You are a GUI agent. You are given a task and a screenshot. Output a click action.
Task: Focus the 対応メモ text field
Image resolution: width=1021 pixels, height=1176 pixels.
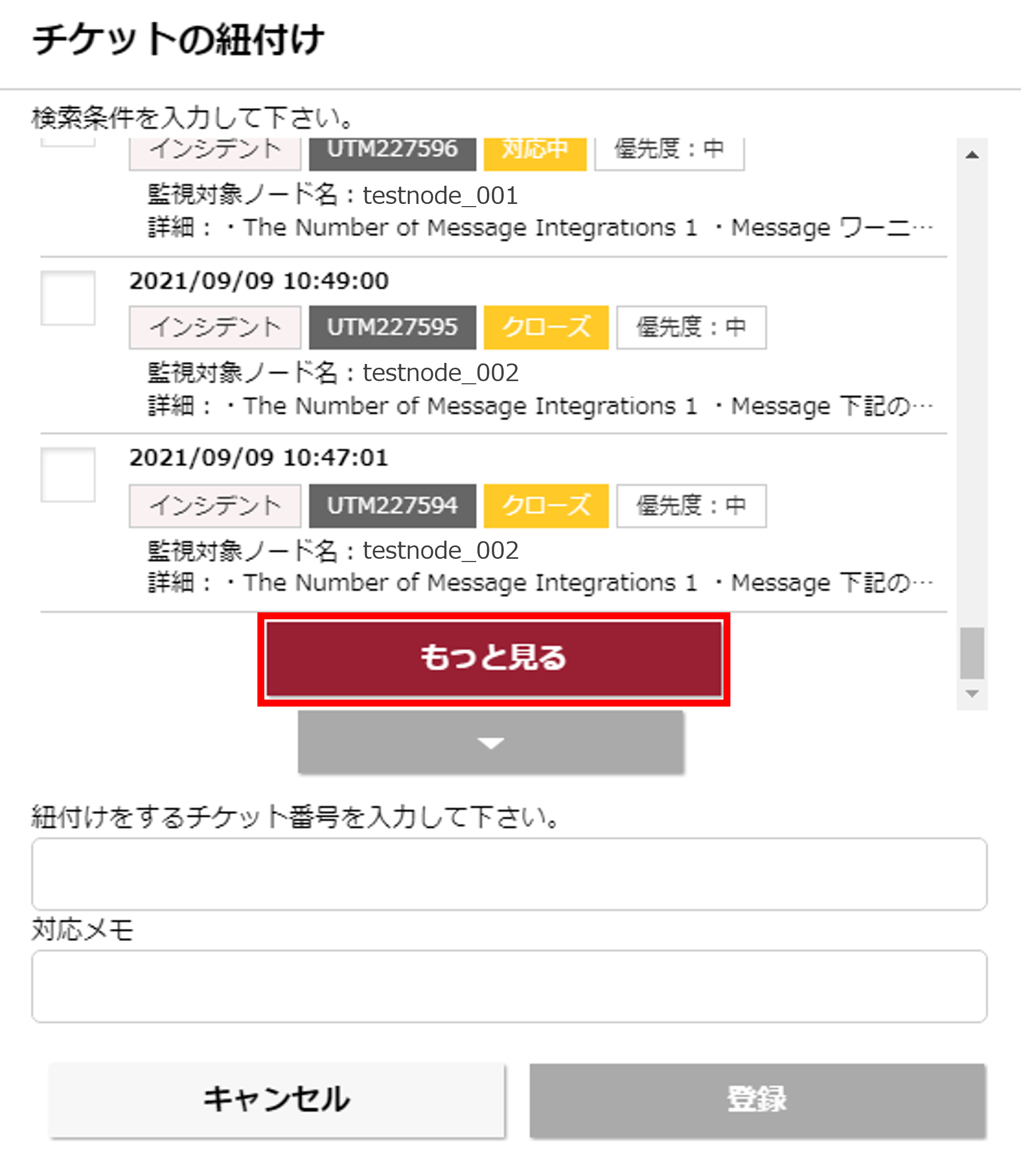[509, 985]
